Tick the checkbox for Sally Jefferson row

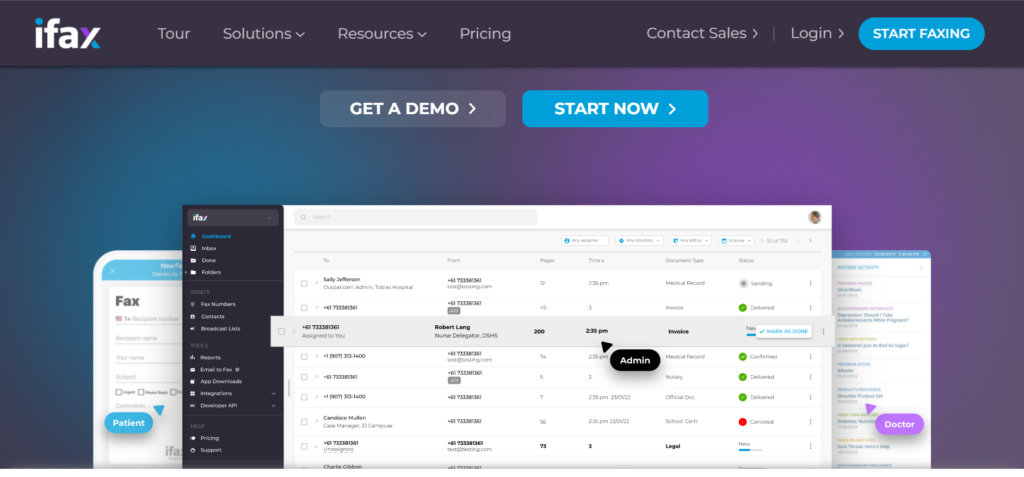click(304, 284)
